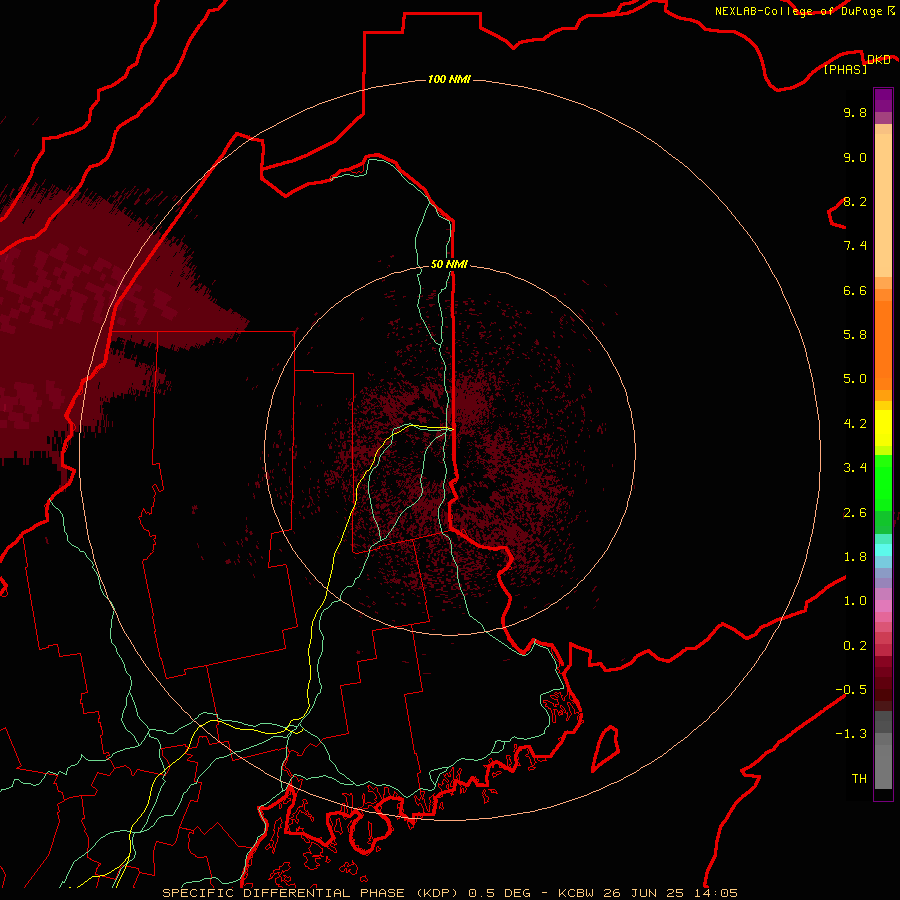
Task: Click the 100 NMI range ring label
Action: pos(449,79)
